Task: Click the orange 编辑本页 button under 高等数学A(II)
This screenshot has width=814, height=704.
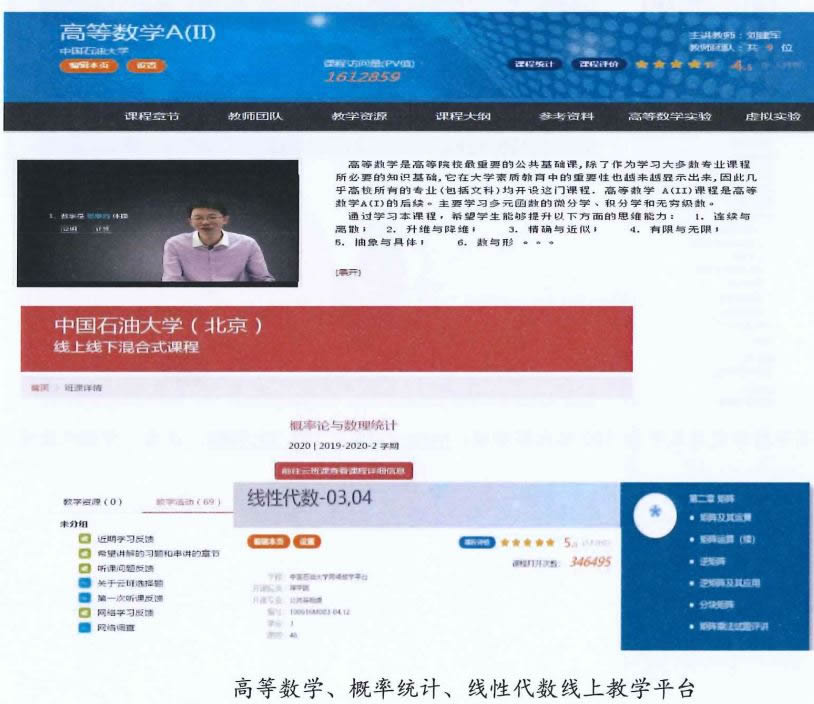Action: tap(93, 66)
